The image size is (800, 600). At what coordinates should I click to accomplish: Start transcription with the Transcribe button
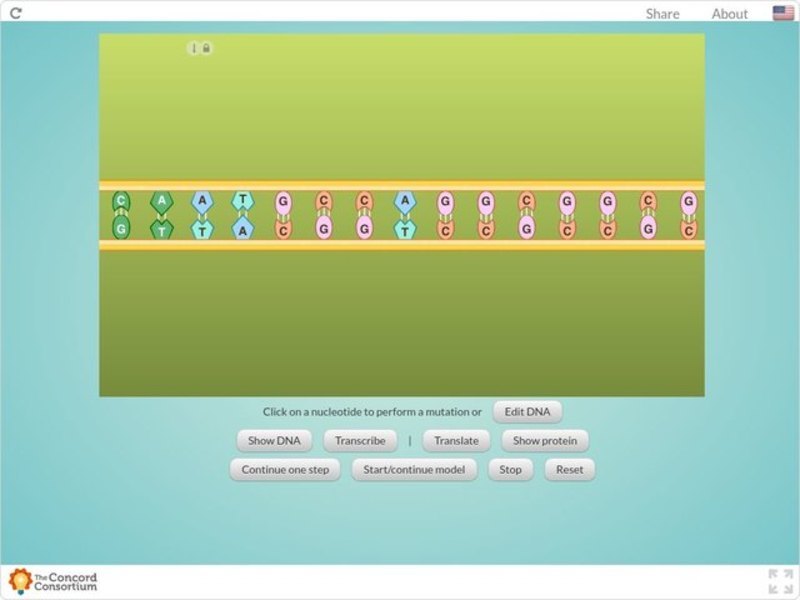[360, 440]
